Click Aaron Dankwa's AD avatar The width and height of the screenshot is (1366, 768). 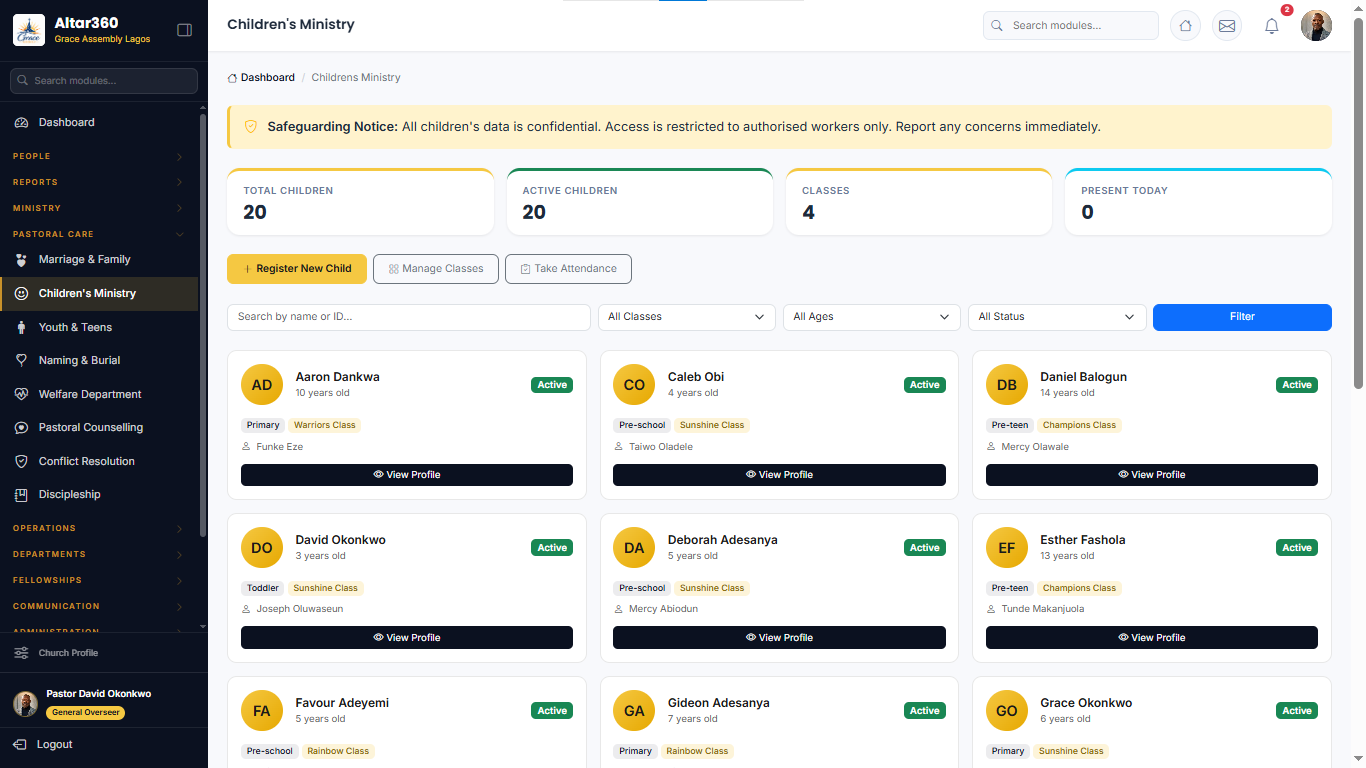[262, 385]
